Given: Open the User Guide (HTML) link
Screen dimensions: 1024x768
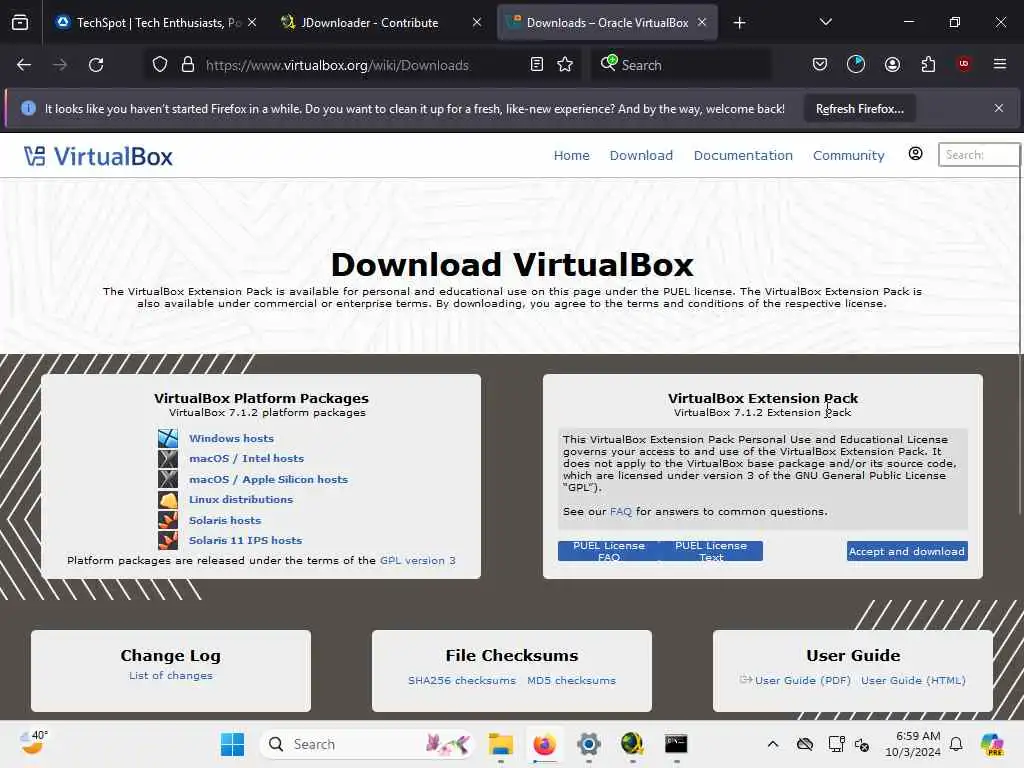Looking at the screenshot, I should coord(913,680).
